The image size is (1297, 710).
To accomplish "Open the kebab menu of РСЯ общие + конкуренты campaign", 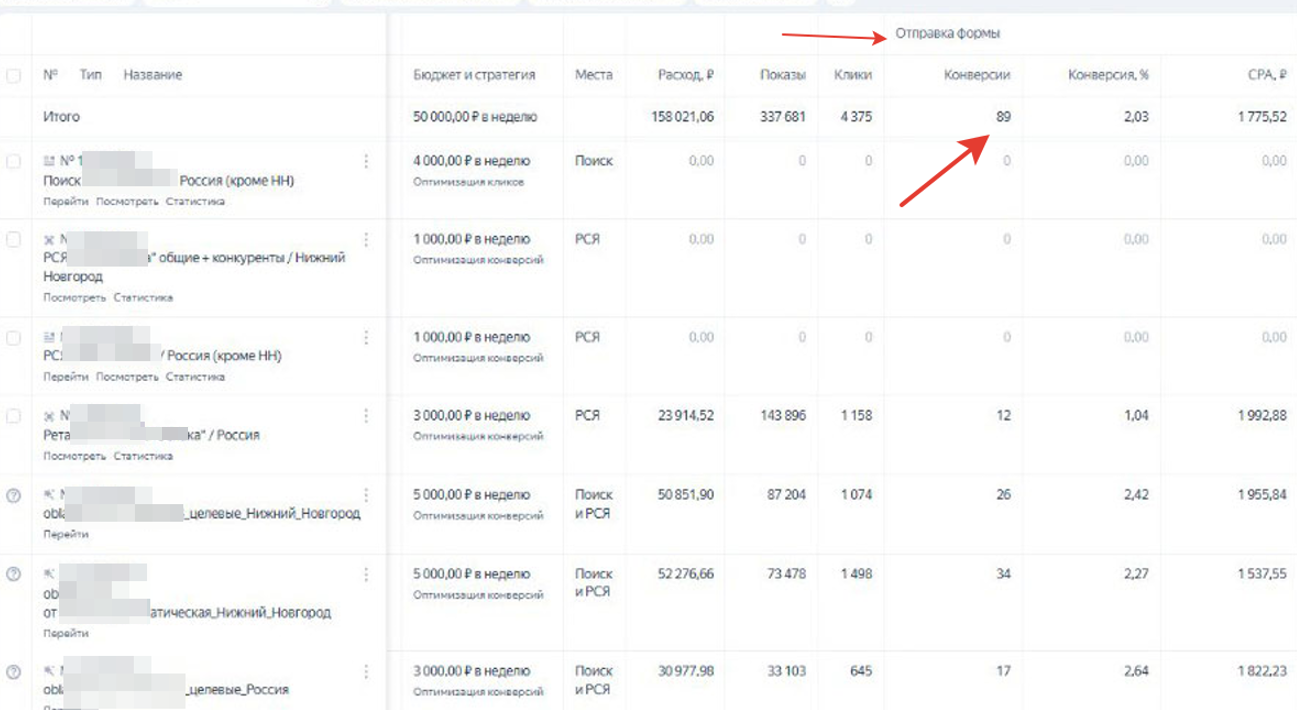I will pos(367,239).
